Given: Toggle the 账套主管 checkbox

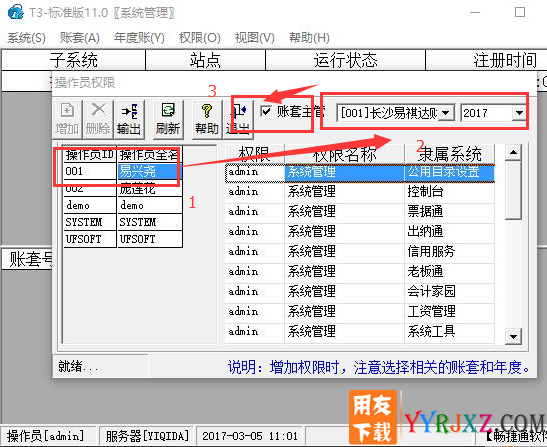Looking at the screenshot, I should point(266,112).
